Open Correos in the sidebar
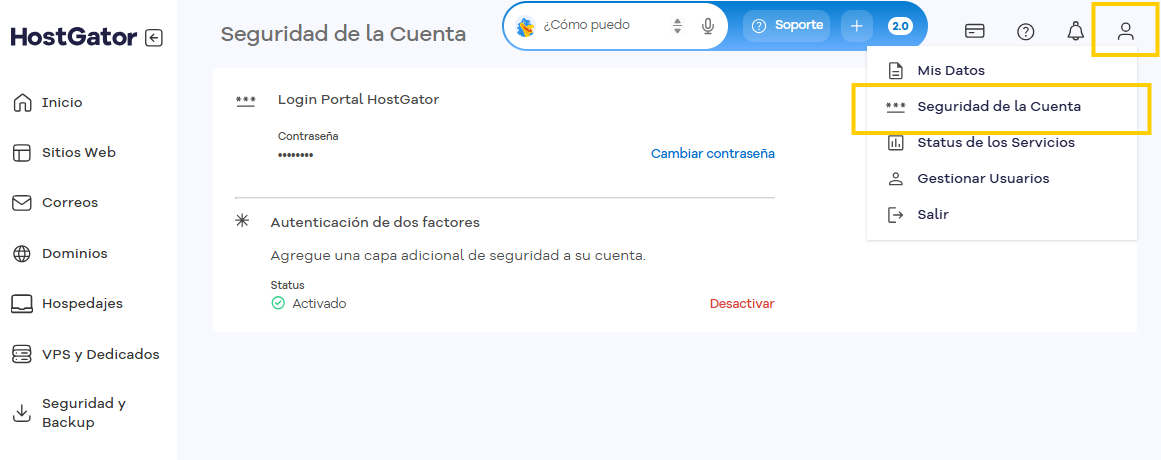The width and height of the screenshot is (1161, 460). tap(70, 202)
